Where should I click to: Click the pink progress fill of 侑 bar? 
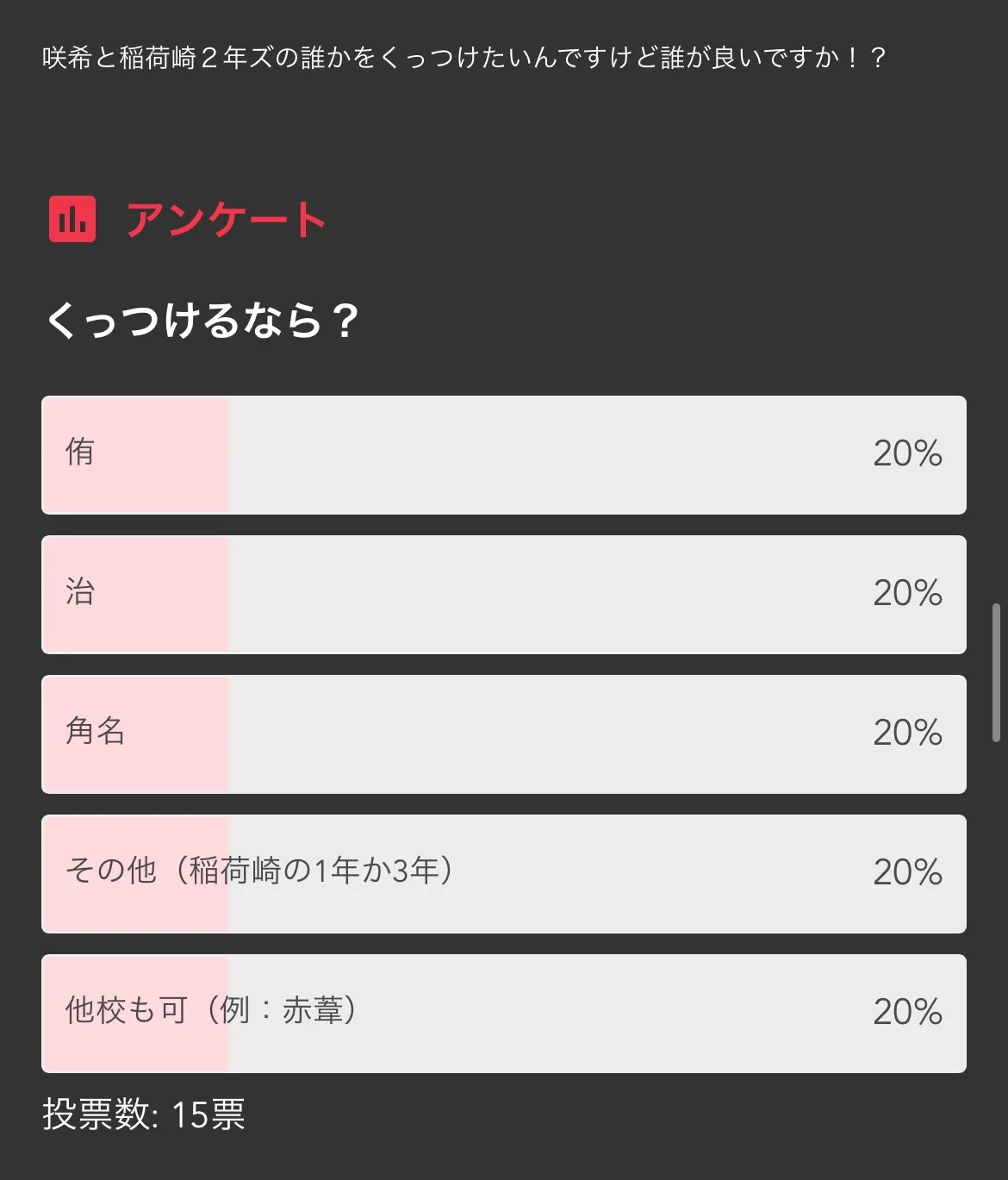click(x=135, y=455)
